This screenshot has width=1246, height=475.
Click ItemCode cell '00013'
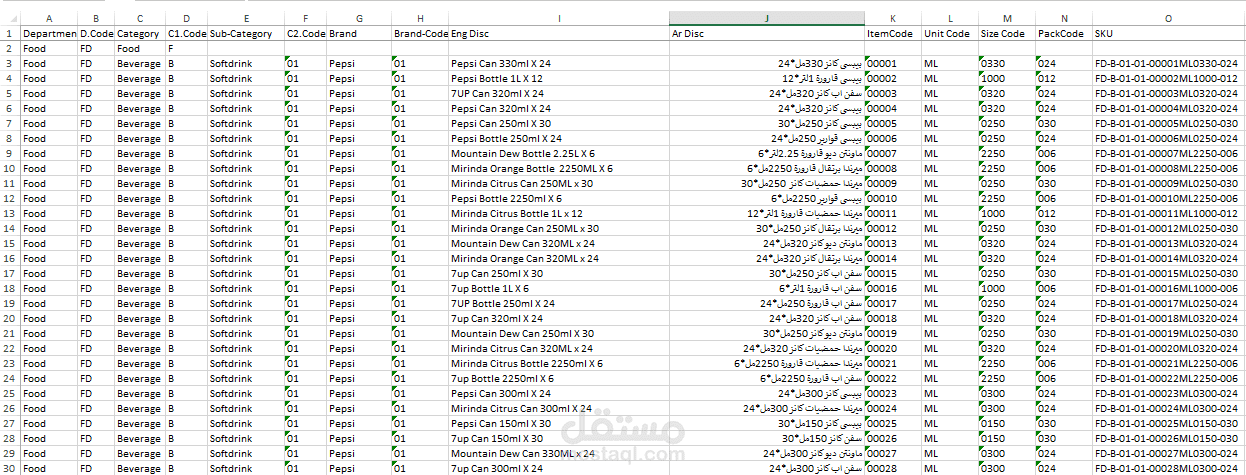click(892, 243)
